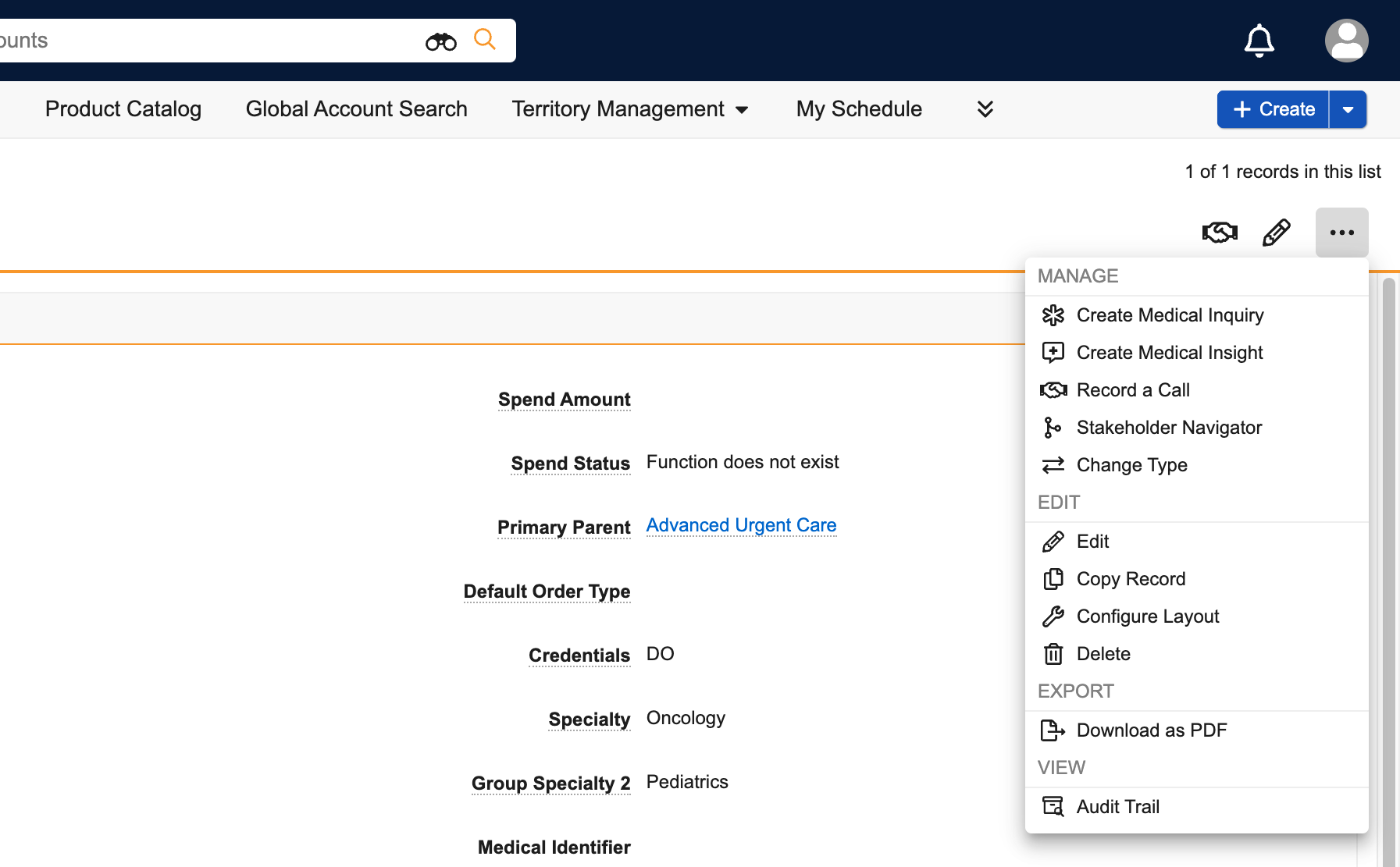
Task: Open the Create button dropdown arrow
Action: [1348, 109]
